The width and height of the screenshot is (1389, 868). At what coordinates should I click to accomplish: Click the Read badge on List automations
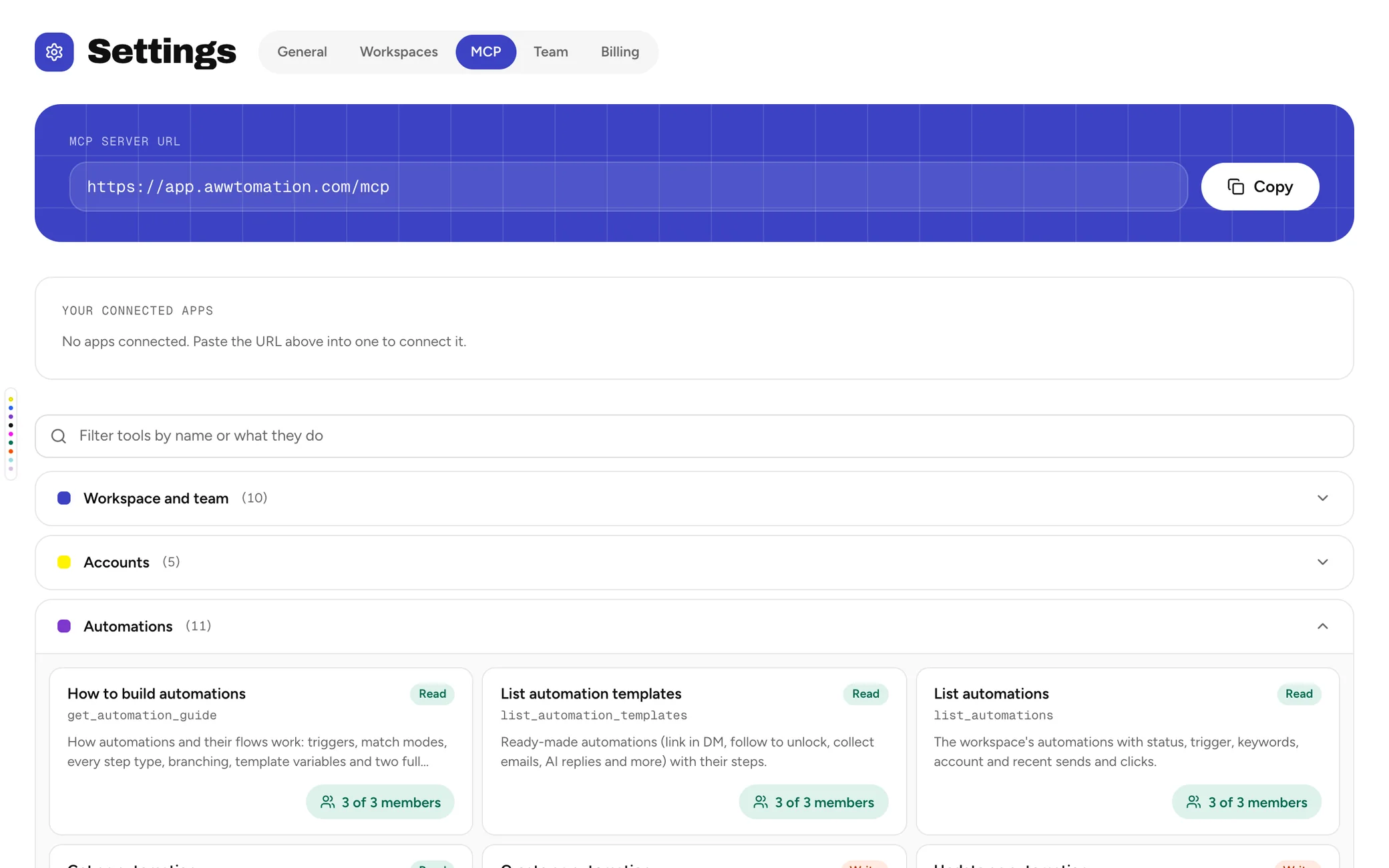click(x=1299, y=694)
